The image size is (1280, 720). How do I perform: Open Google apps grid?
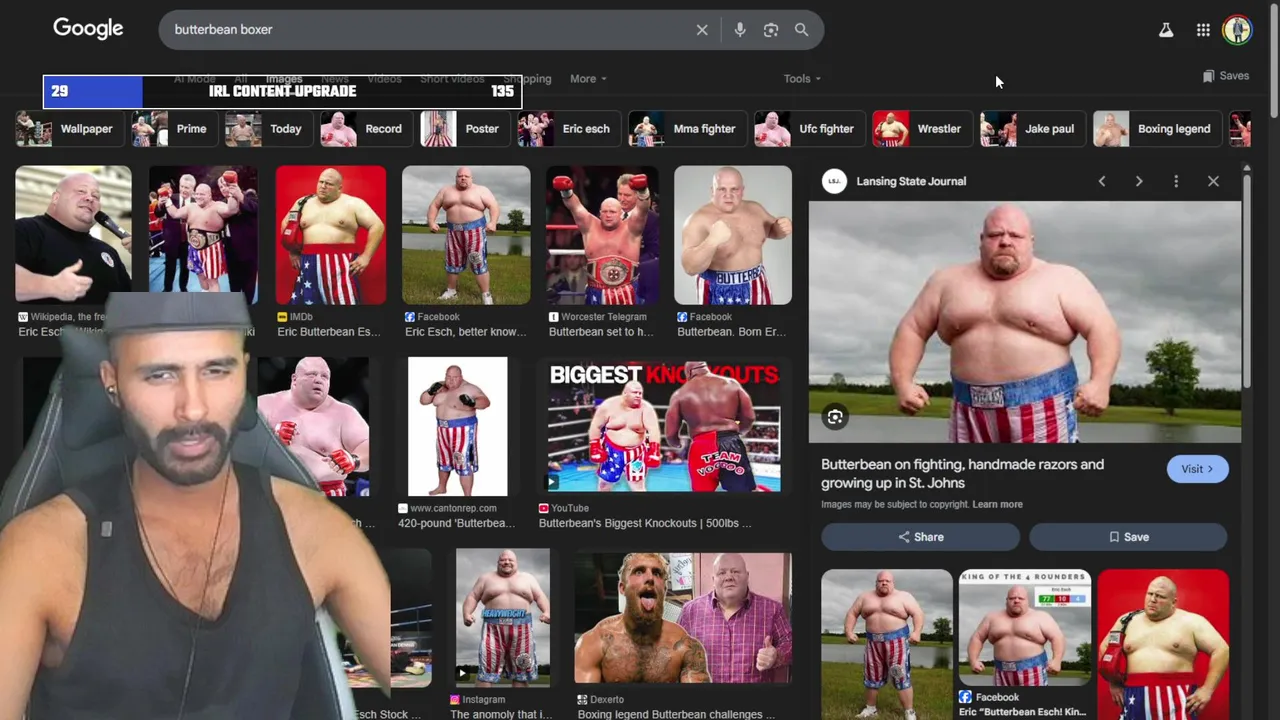tap(1203, 30)
